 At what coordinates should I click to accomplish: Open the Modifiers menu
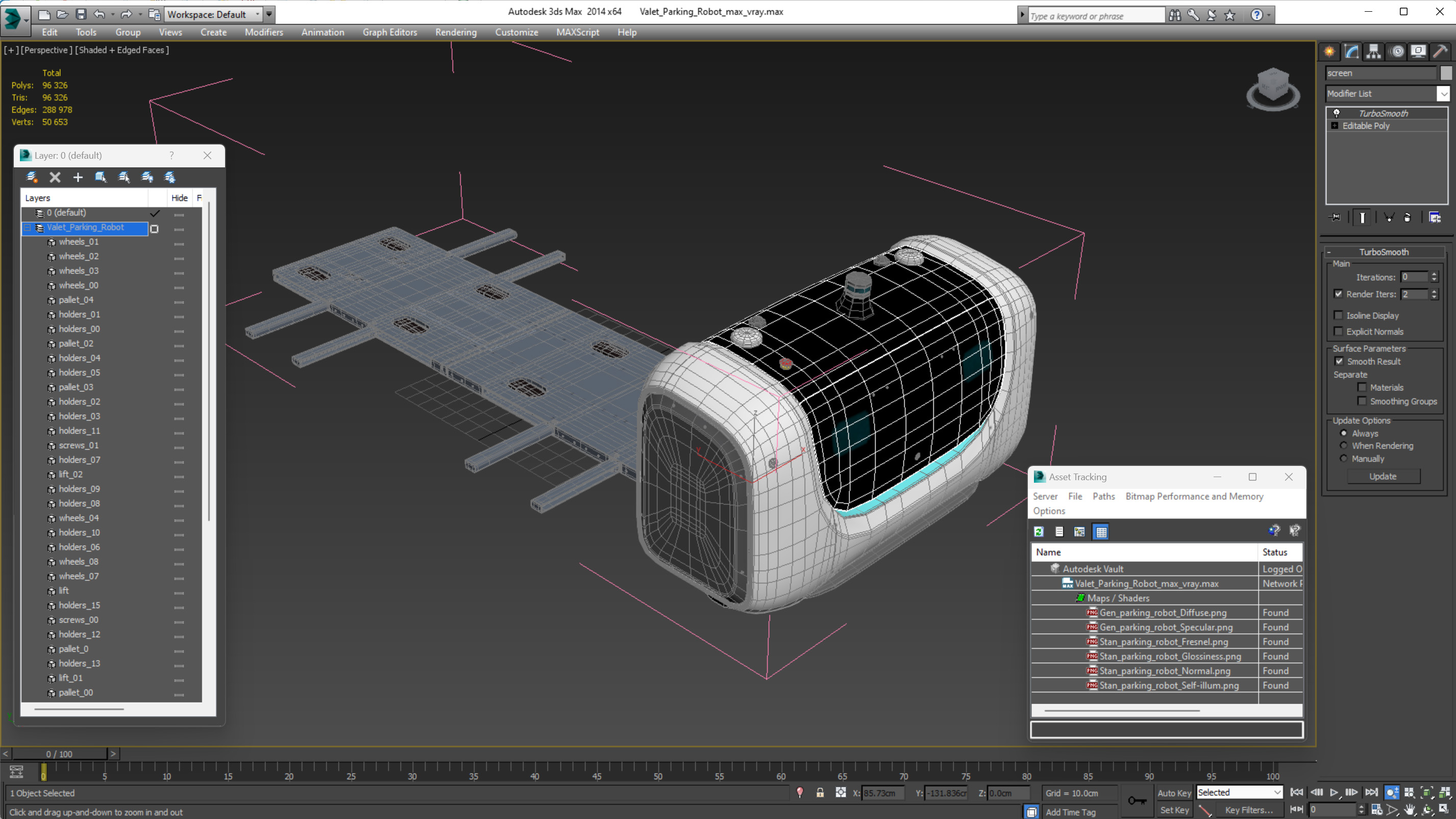(x=263, y=32)
